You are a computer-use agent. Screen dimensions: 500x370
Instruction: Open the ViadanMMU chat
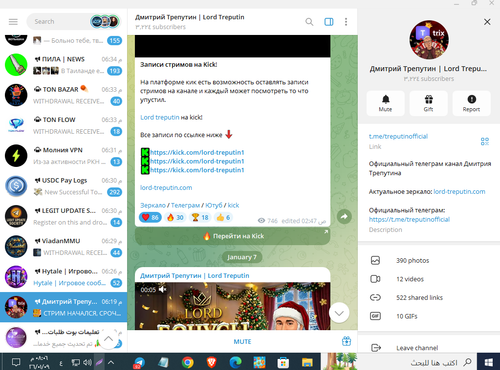click(x=63, y=247)
